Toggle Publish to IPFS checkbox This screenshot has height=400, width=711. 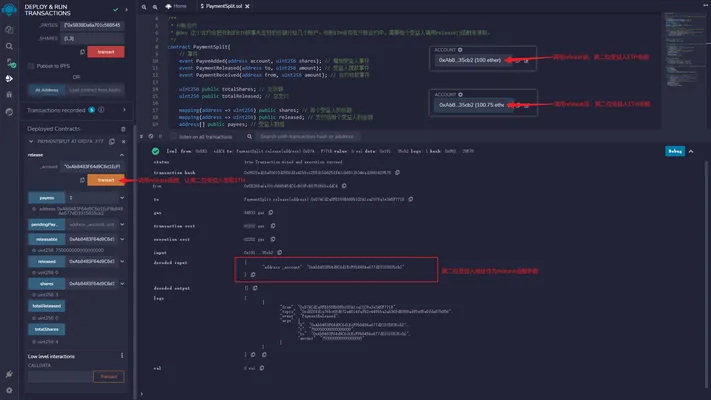click(x=31, y=66)
